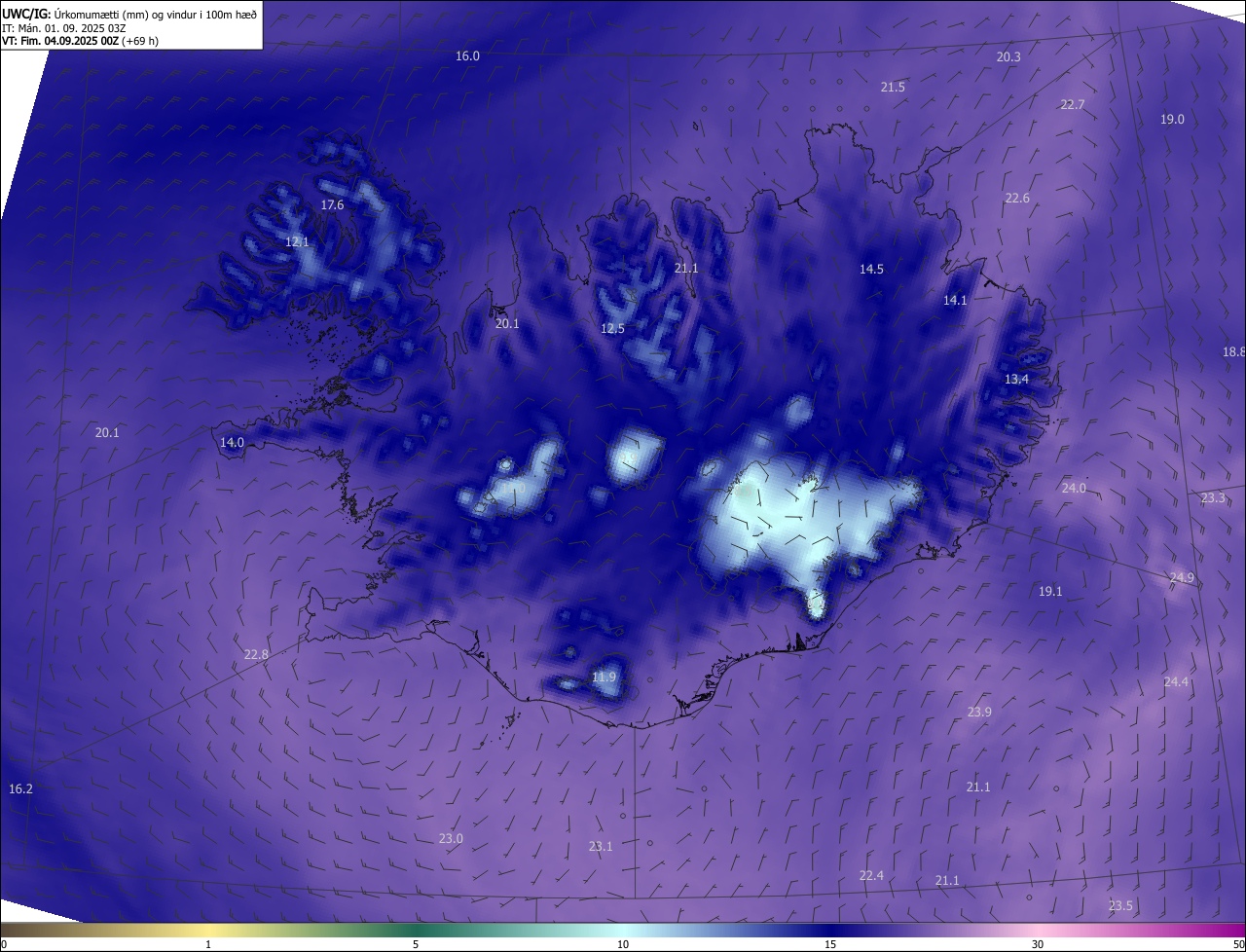Screen dimensions: 1246x952
Task: Click the 15 tick on the color scale
Action: click(830, 945)
